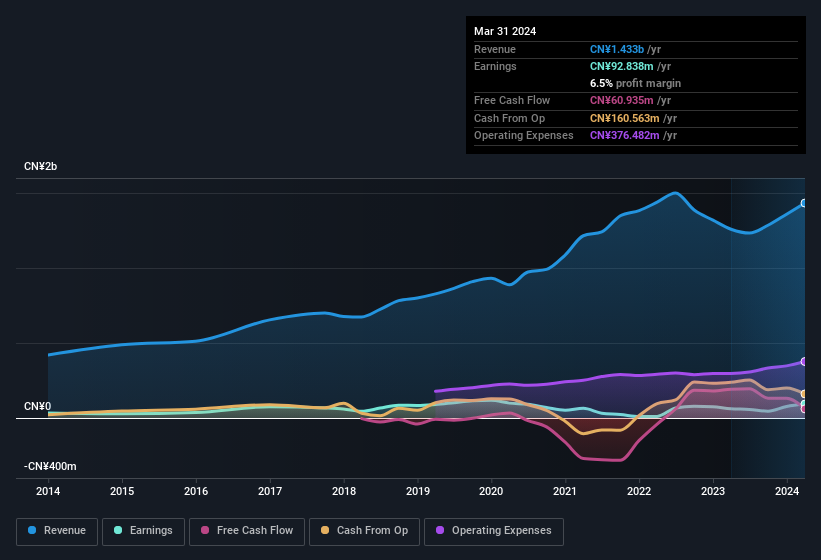Click the -CN¥400m y-axis label
The width and height of the screenshot is (821, 560).
tap(50, 466)
